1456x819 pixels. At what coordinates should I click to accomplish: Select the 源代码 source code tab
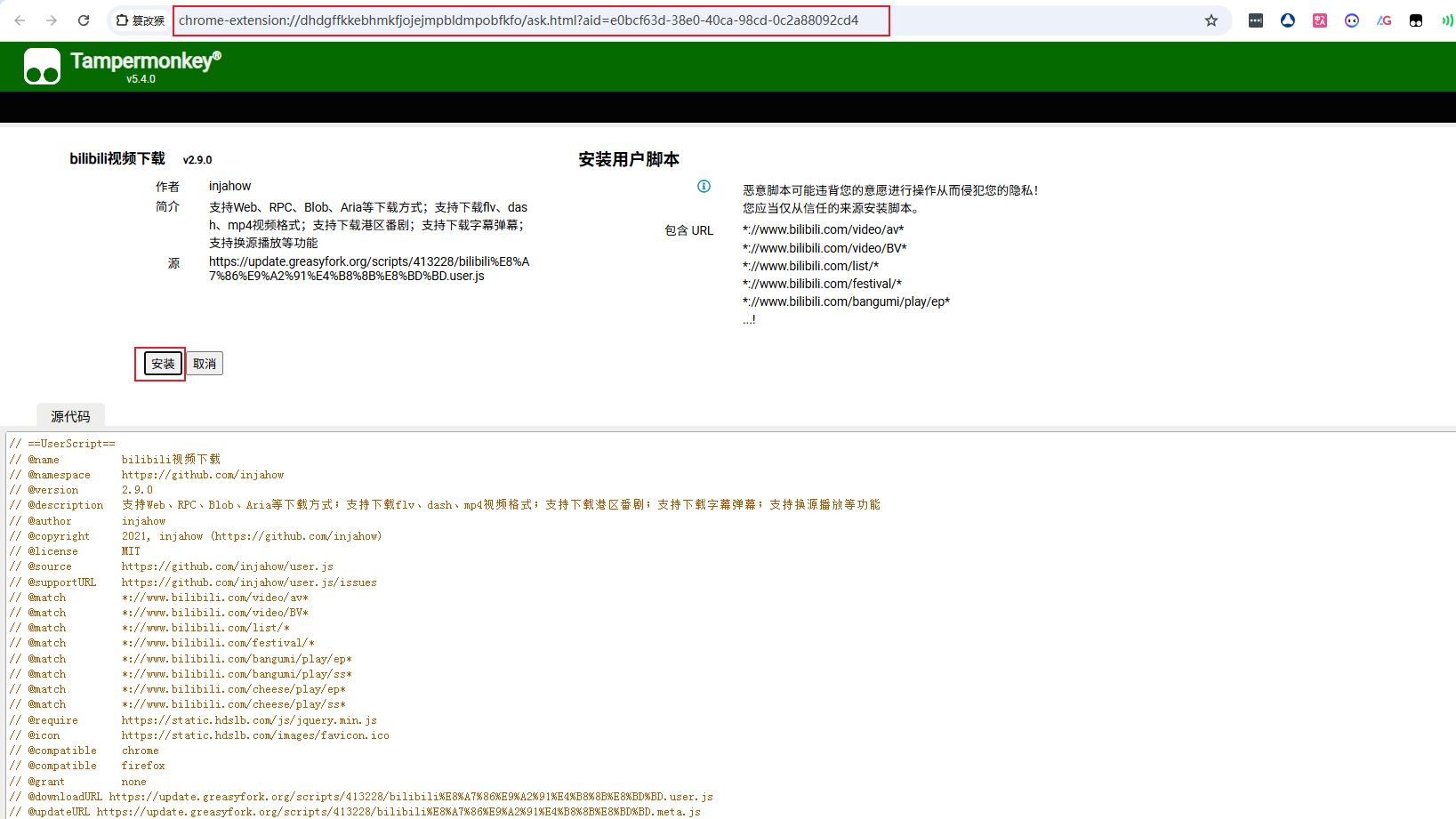(70, 416)
